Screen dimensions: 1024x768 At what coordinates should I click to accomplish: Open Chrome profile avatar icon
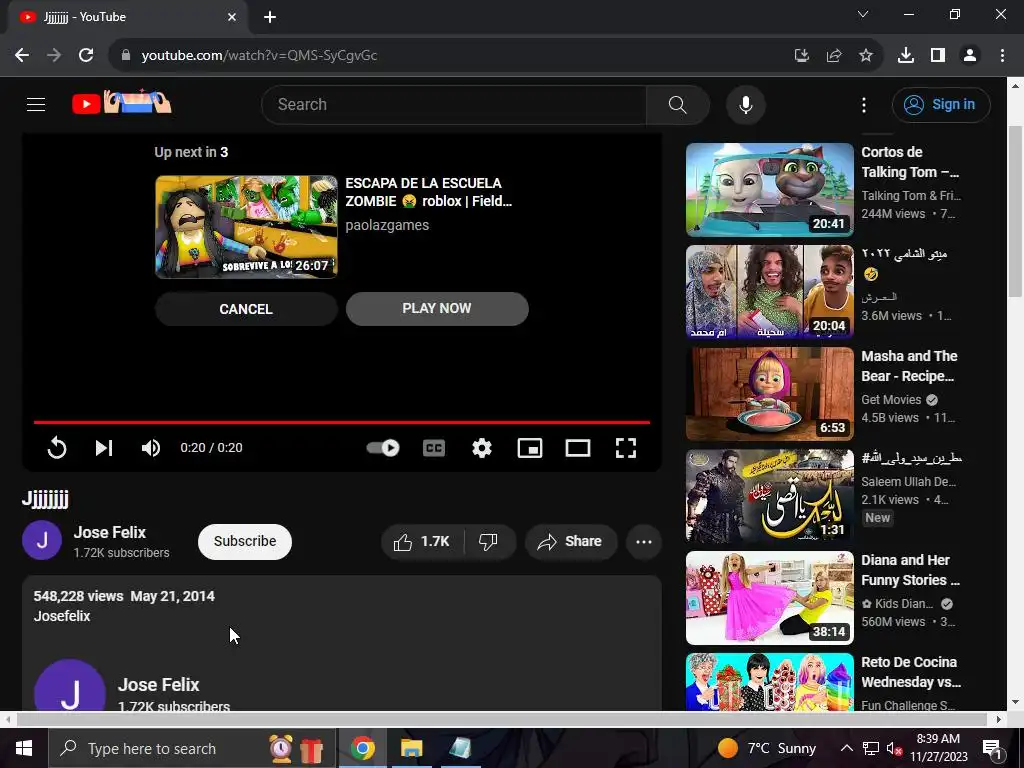click(970, 56)
